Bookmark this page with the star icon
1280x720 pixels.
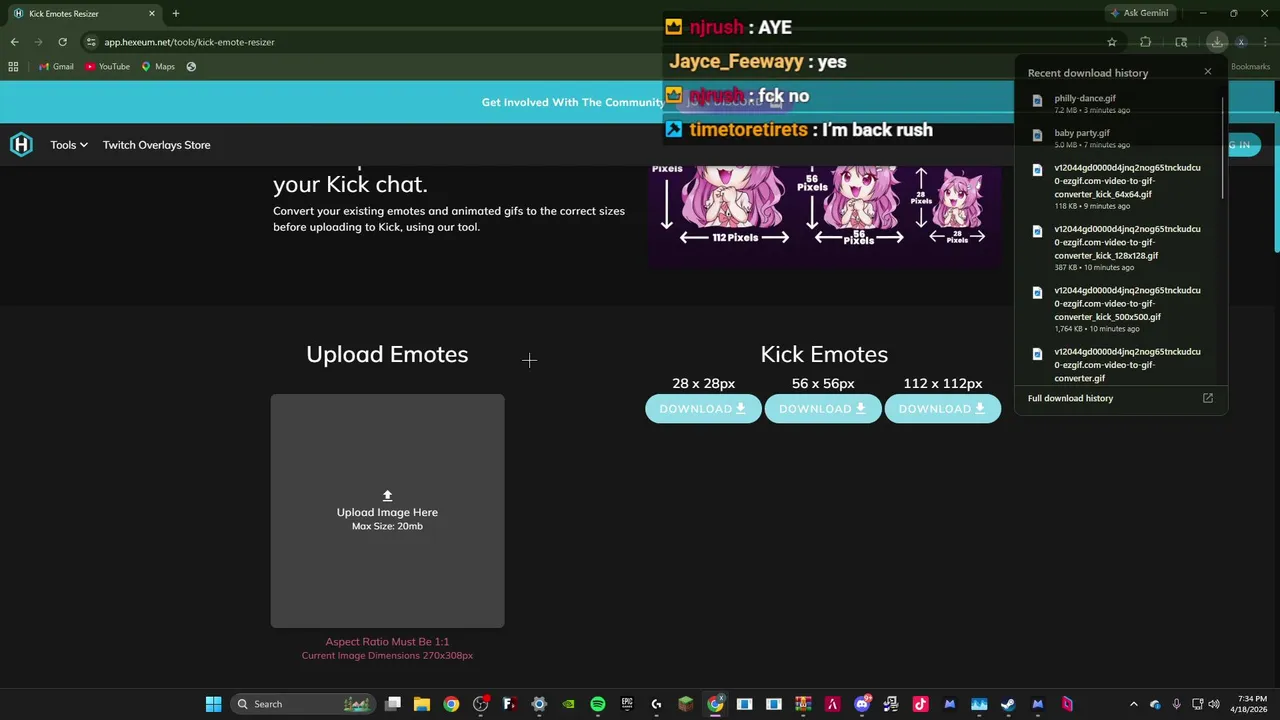pyautogui.click(x=1111, y=42)
